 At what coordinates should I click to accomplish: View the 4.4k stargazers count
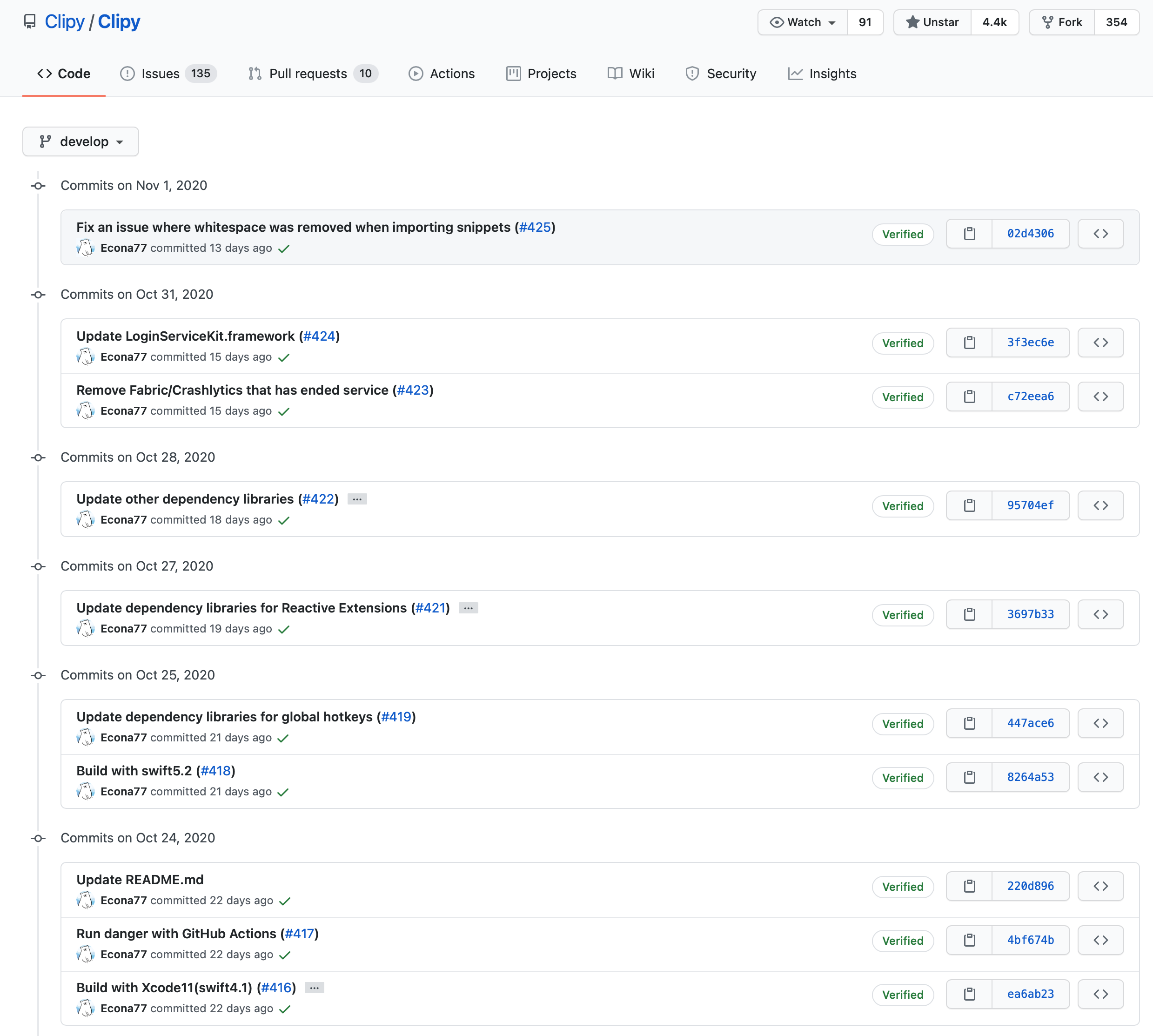coord(994,22)
